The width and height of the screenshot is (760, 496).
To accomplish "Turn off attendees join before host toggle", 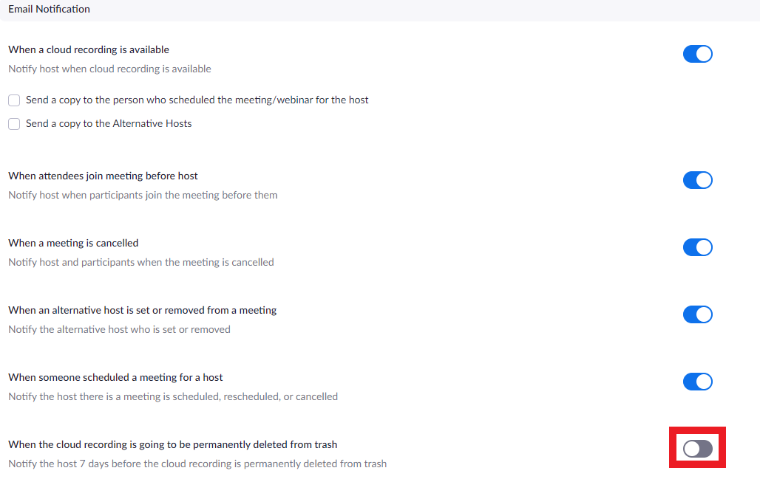I will [697, 180].
